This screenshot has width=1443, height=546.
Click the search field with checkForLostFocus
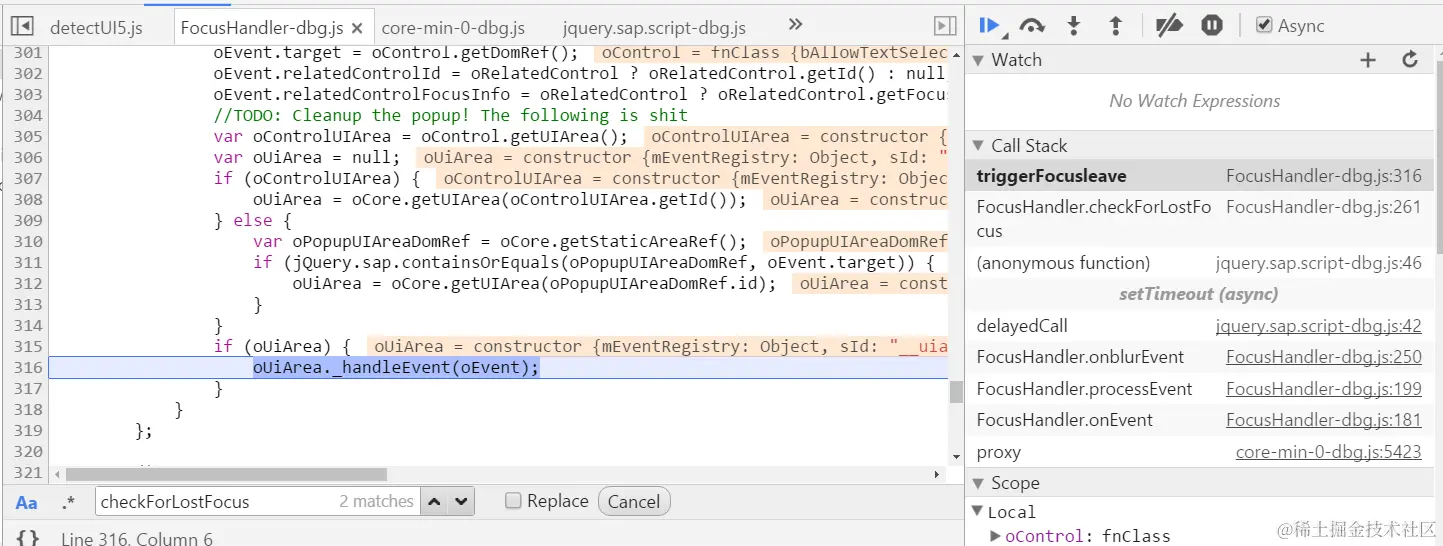click(258, 501)
